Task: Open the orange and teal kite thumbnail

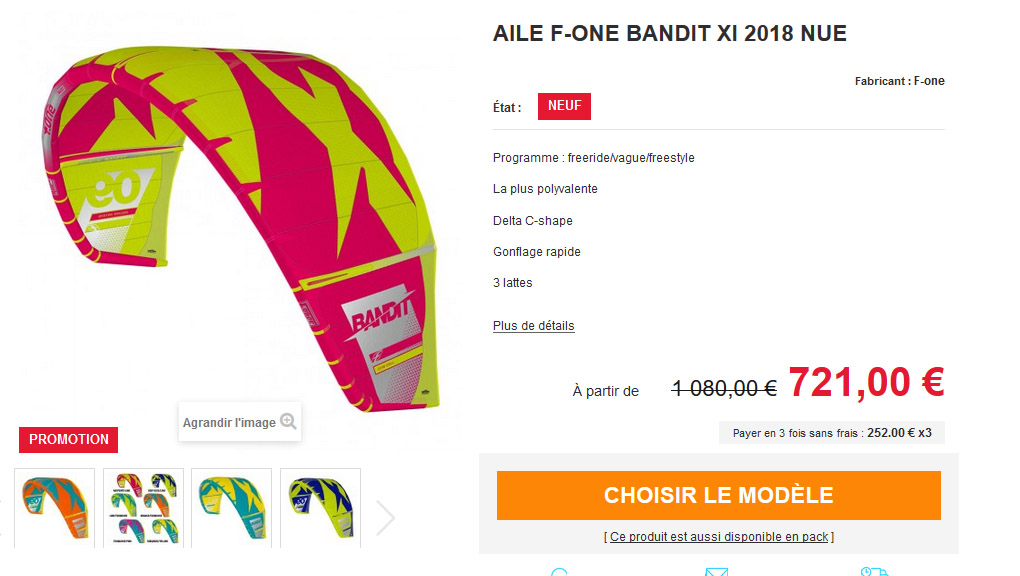Action: pyautogui.click(x=55, y=508)
